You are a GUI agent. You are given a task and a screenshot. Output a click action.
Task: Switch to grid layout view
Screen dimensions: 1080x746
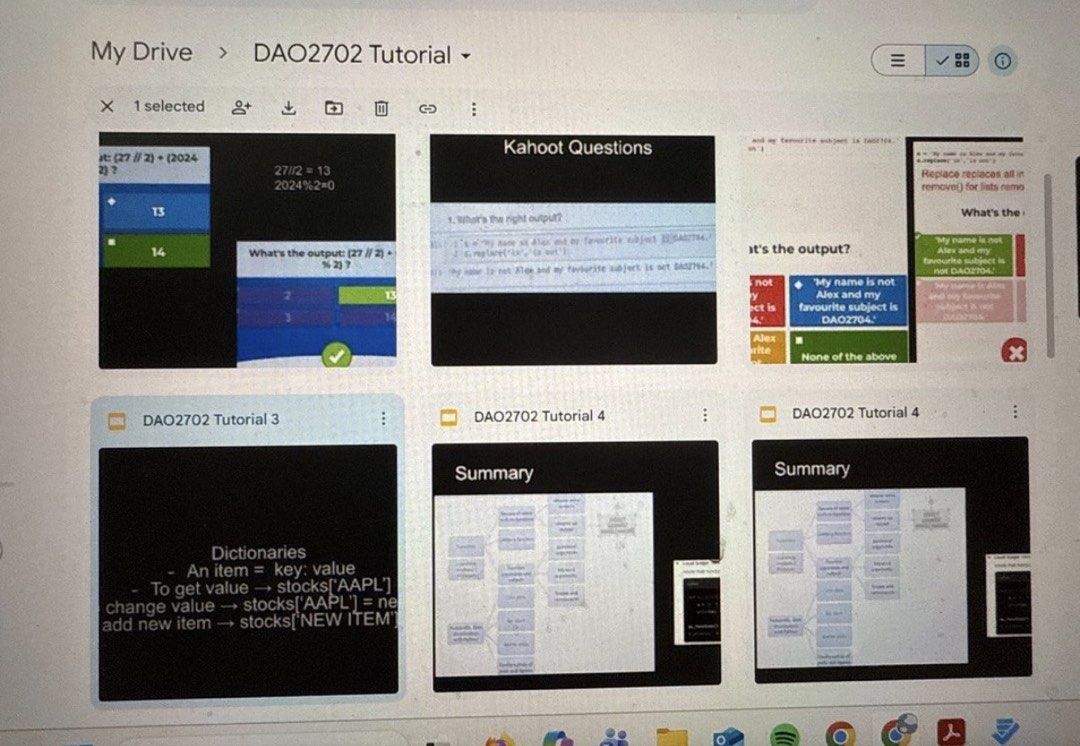point(953,61)
